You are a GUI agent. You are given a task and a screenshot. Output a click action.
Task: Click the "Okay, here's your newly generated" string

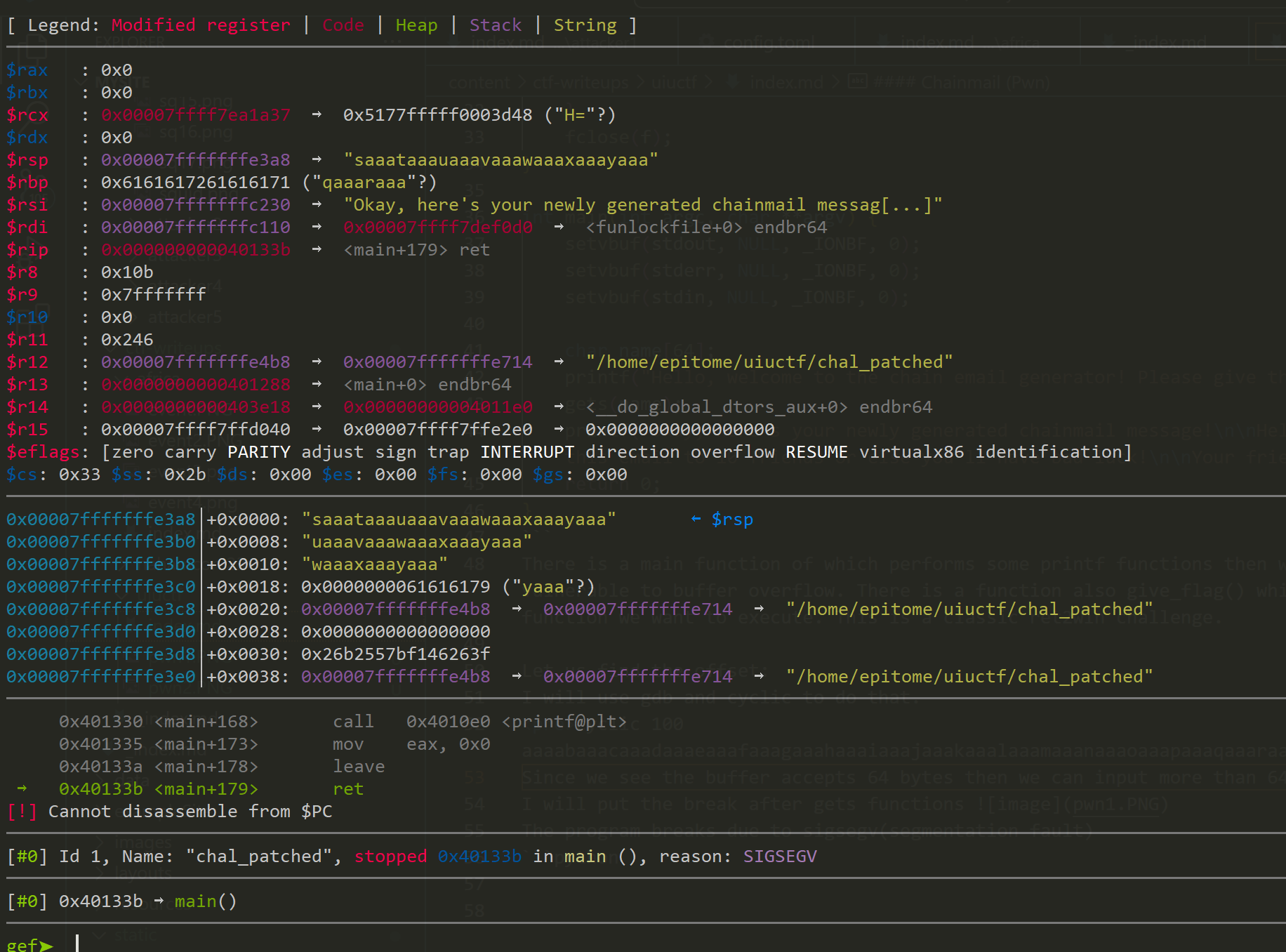(x=643, y=205)
